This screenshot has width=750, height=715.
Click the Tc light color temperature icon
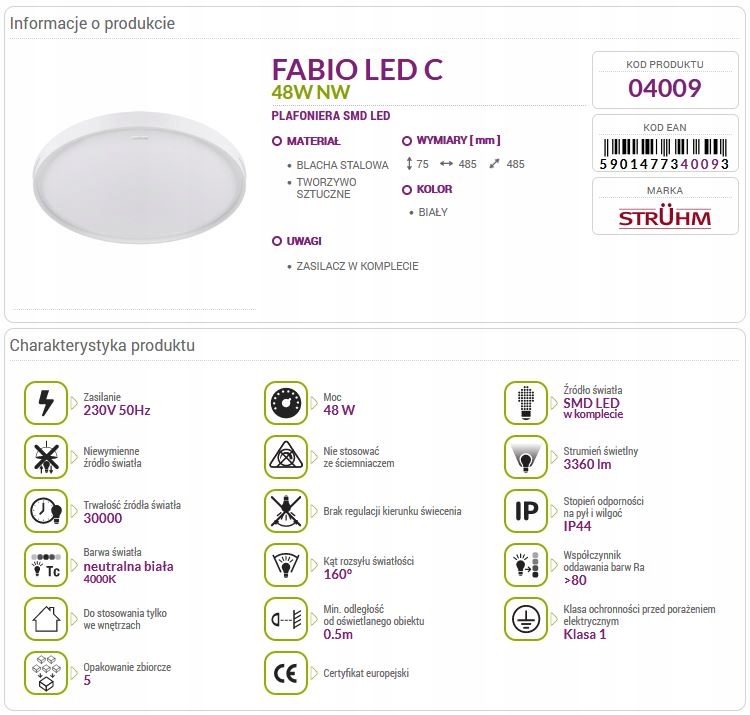[x=45, y=565]
